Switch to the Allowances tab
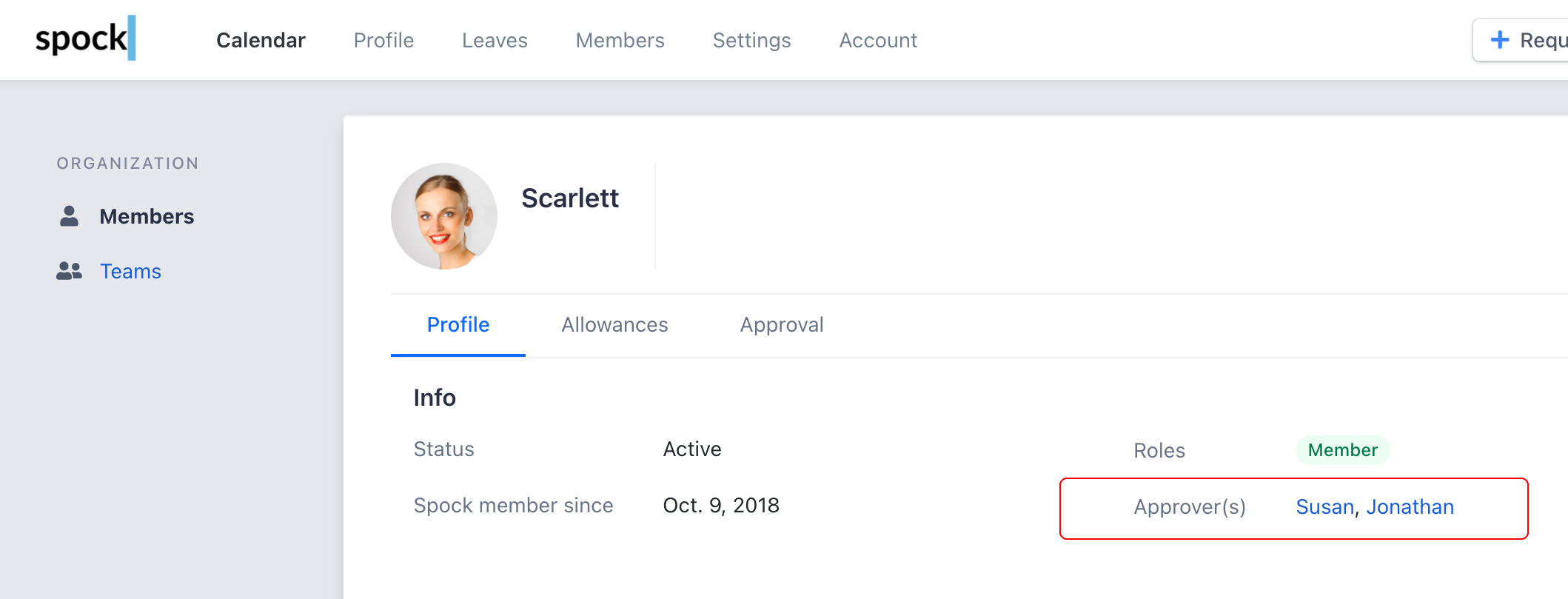The image size is (1568, 599). pos(614,324)
